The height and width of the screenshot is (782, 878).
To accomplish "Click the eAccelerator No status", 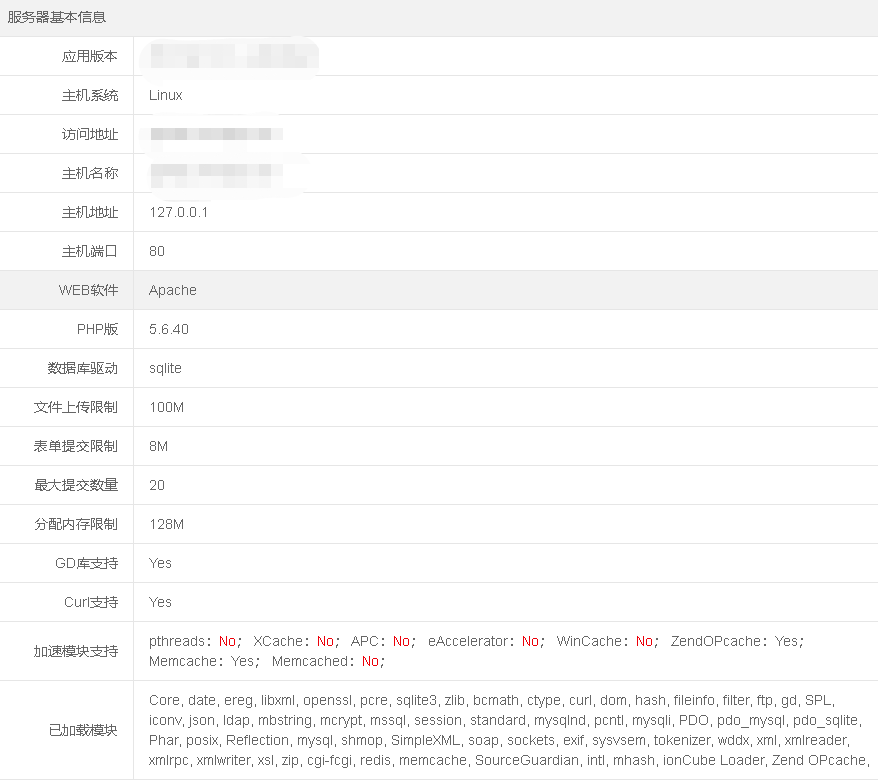I will click(530, 641).
